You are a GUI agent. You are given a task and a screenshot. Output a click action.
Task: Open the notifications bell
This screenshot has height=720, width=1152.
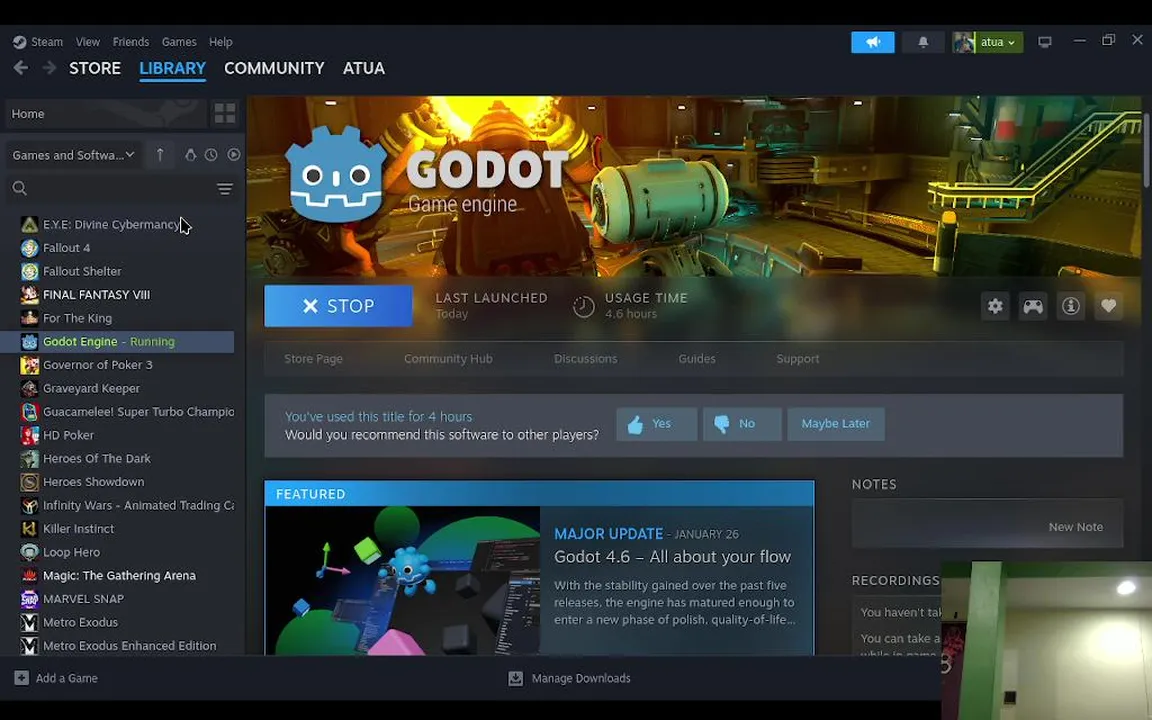point(923,42)
